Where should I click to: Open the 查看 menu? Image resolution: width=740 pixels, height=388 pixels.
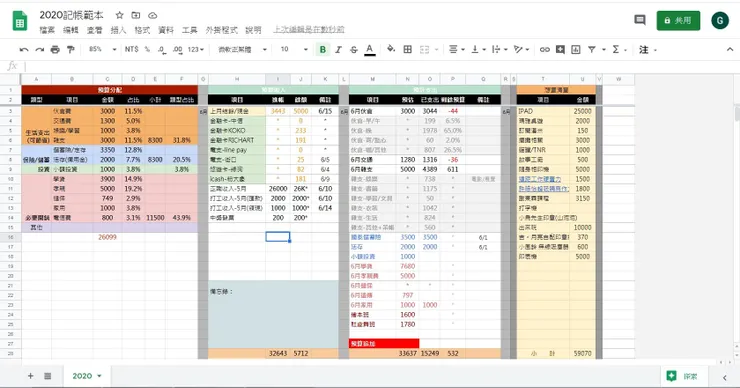pyautogui.click(x=94, y=30)
